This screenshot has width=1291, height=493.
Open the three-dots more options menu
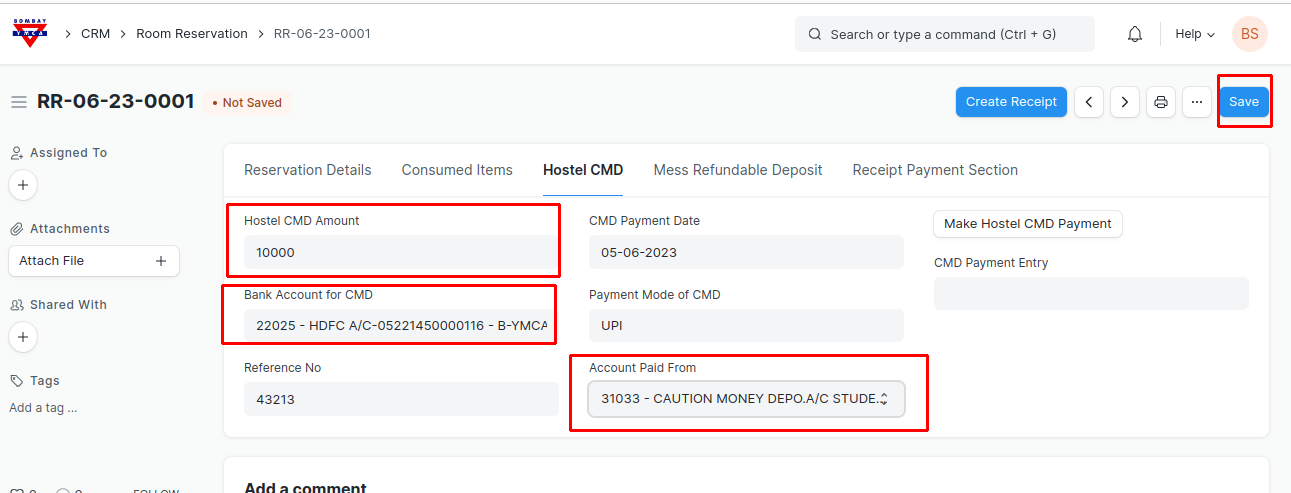click(x=1197, y=102)
